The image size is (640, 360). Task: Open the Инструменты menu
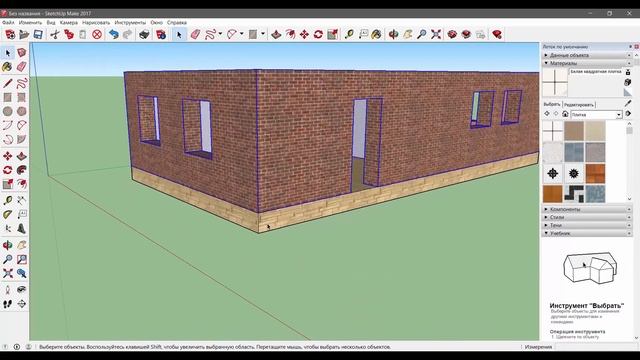(x=130, y=23)
